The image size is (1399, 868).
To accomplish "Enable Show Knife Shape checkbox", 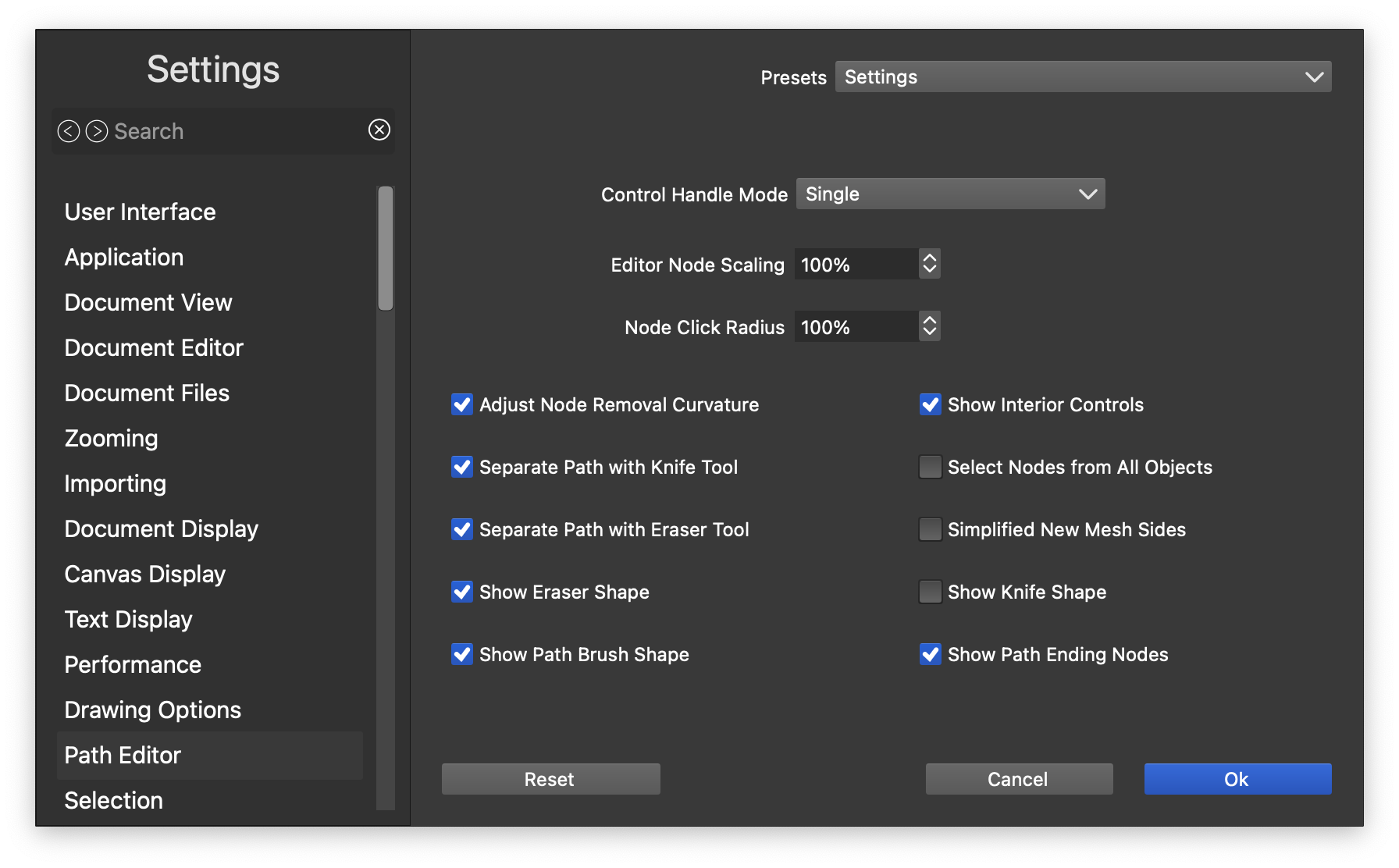I will 930,592.
